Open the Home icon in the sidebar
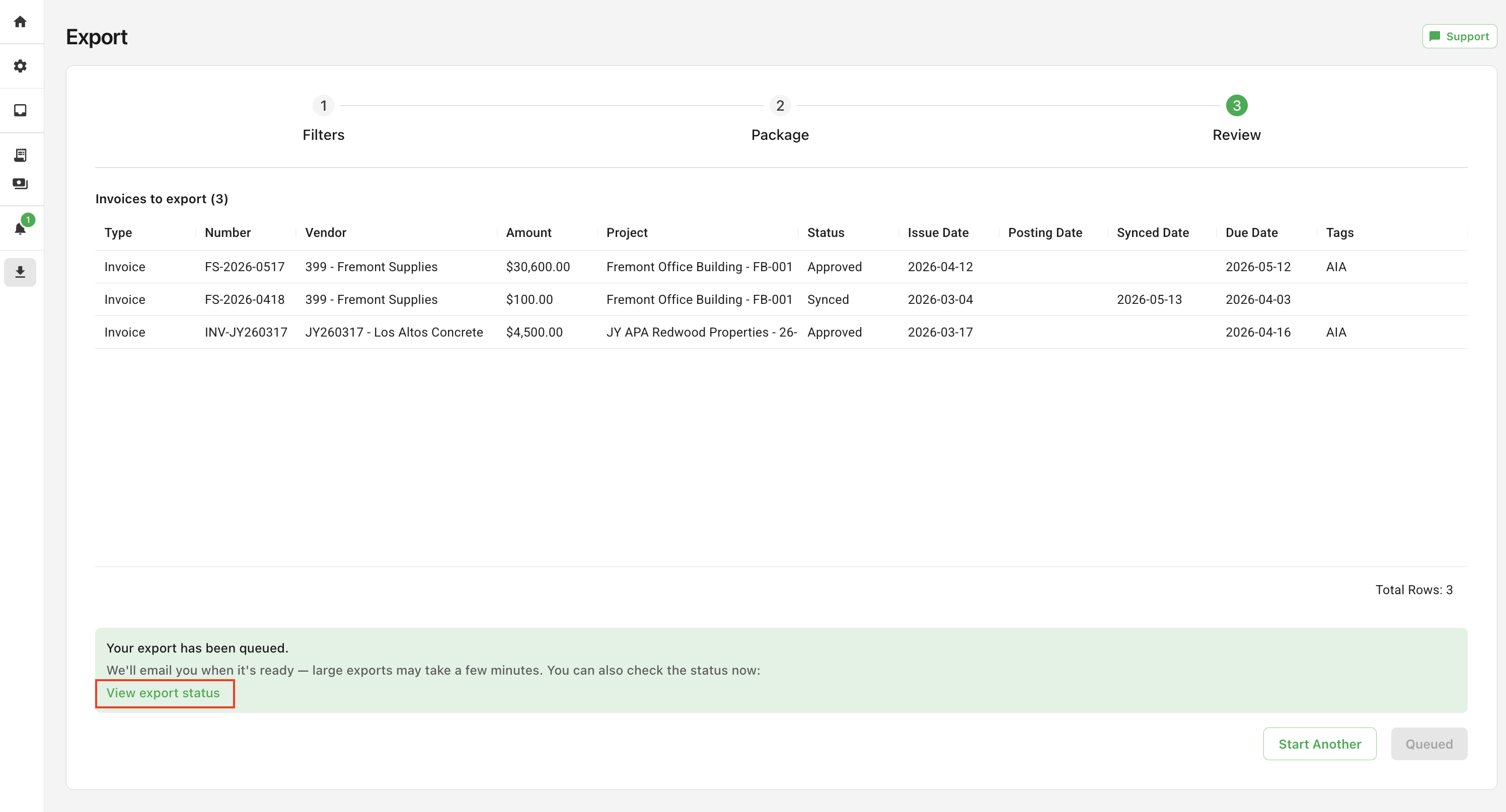Image resolution: width=1506 pixels, height=812 pixels. 21,22
